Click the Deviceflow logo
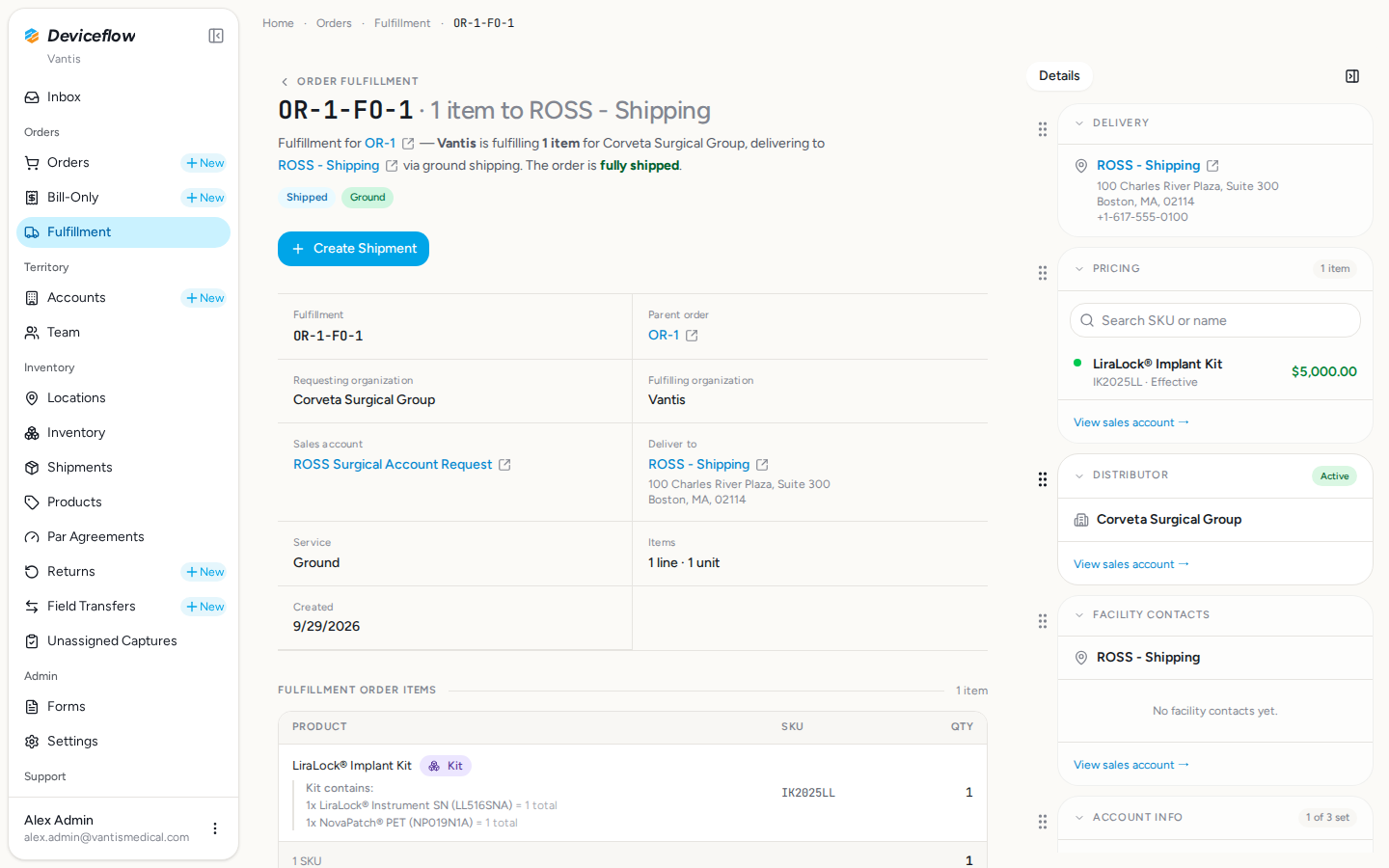The height and width of the screenshot is (868, 1389). coord(79,36)
